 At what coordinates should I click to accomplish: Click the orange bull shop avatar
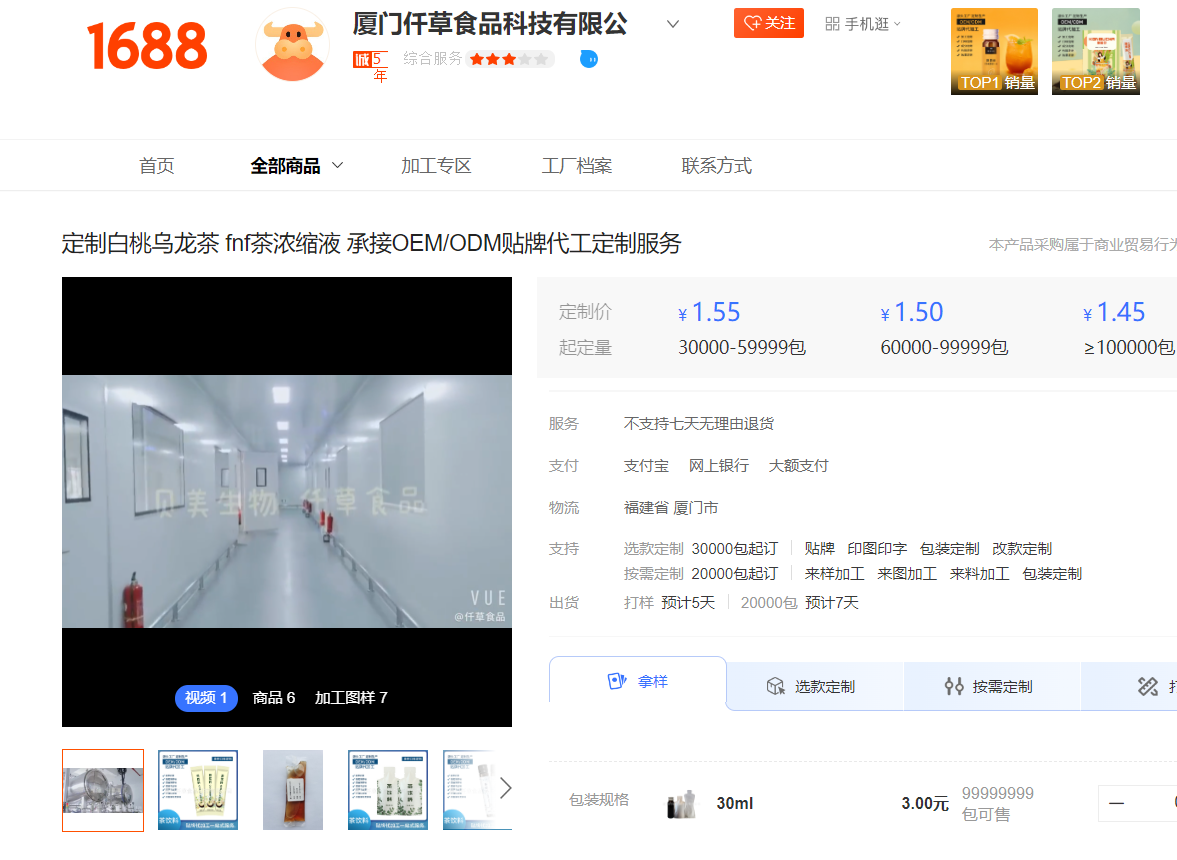coord(292,45)
